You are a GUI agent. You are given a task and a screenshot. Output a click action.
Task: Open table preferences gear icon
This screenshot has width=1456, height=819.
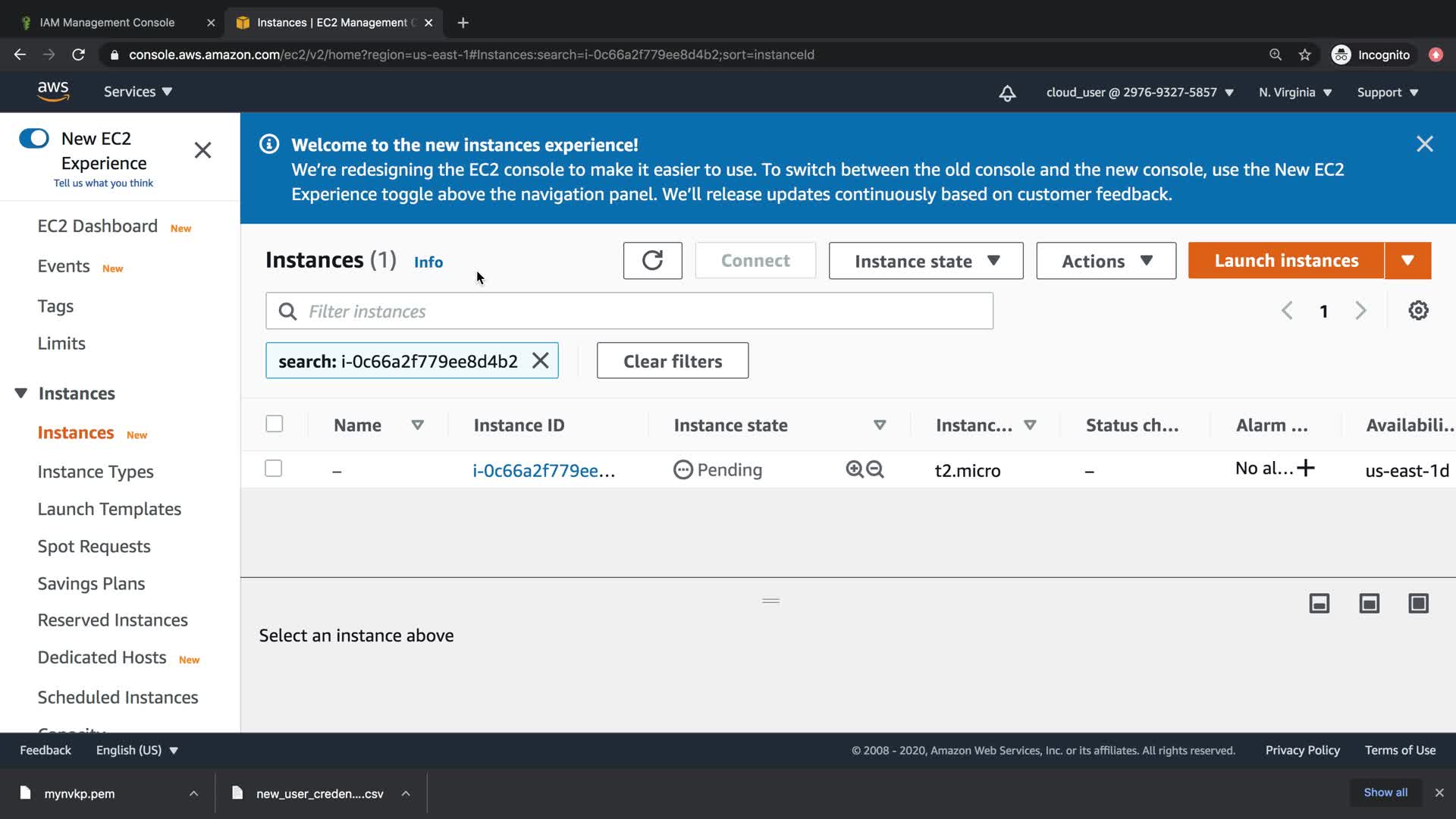1418,311
